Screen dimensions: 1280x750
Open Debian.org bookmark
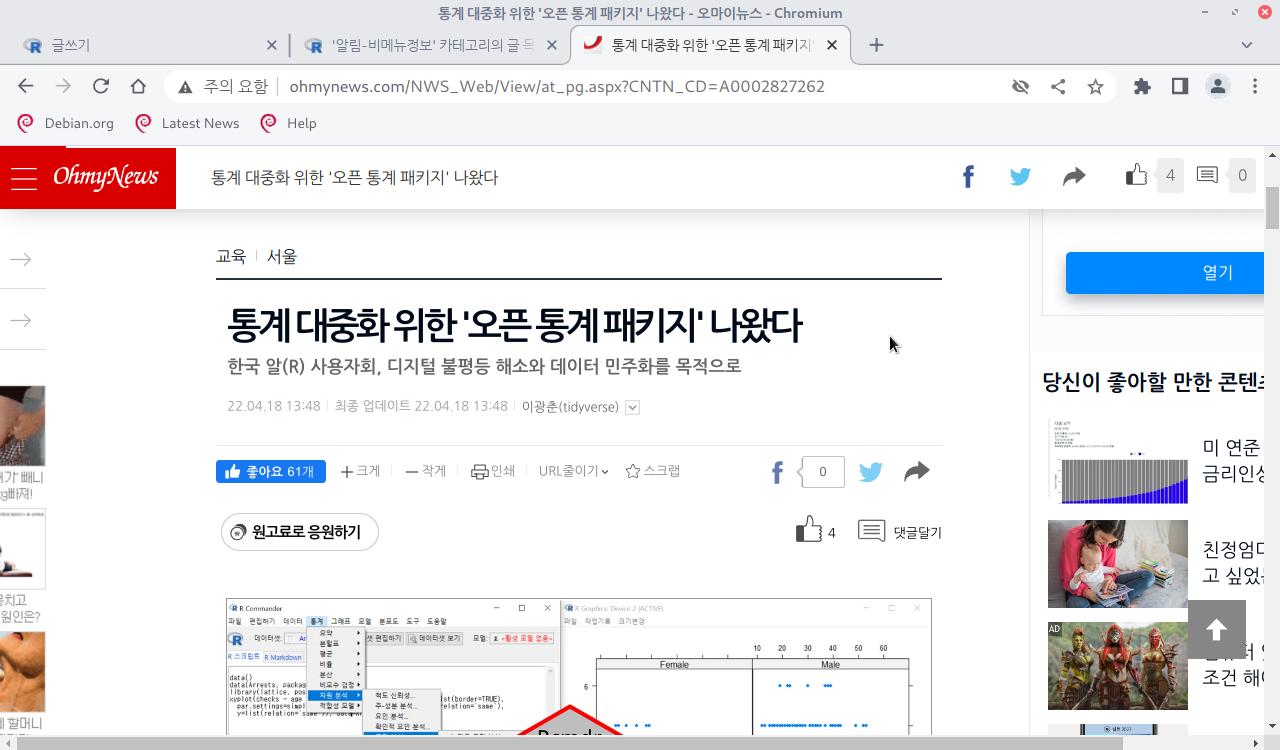(x=66, y=123)
